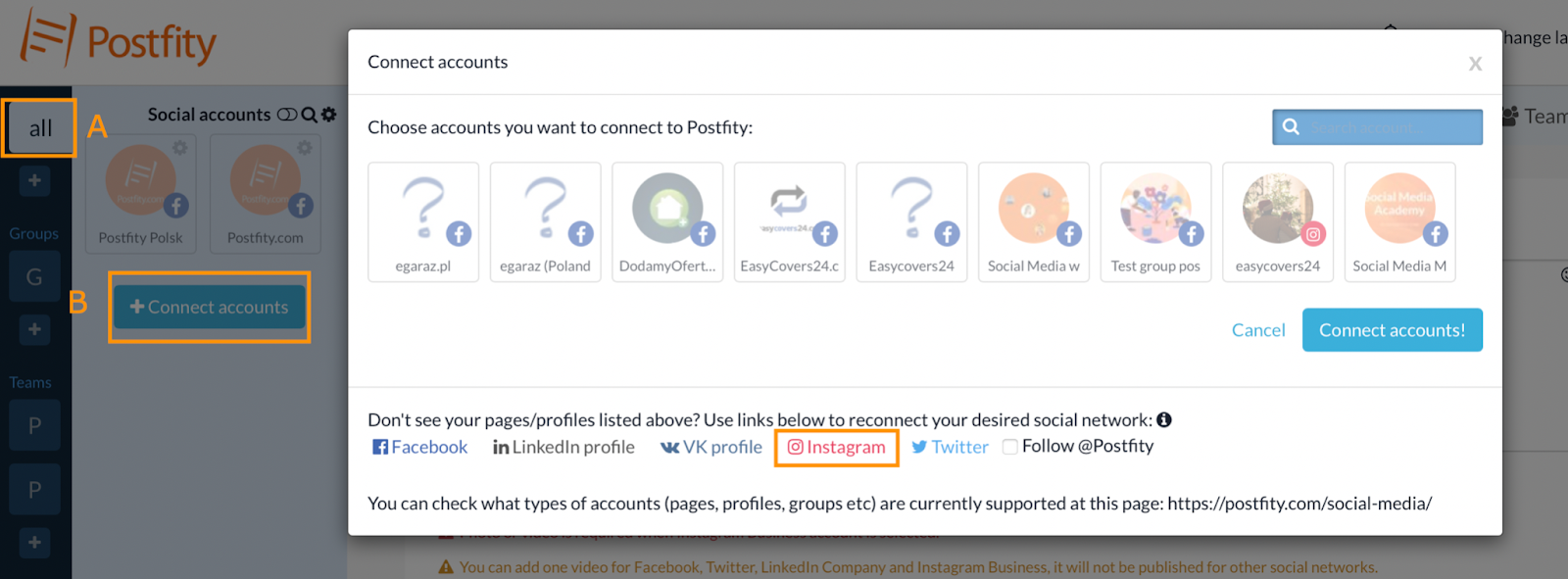The image size is (1568, 579).
Task: Click gear on Postfity Polska account card
Action: [x=180, y=148]
